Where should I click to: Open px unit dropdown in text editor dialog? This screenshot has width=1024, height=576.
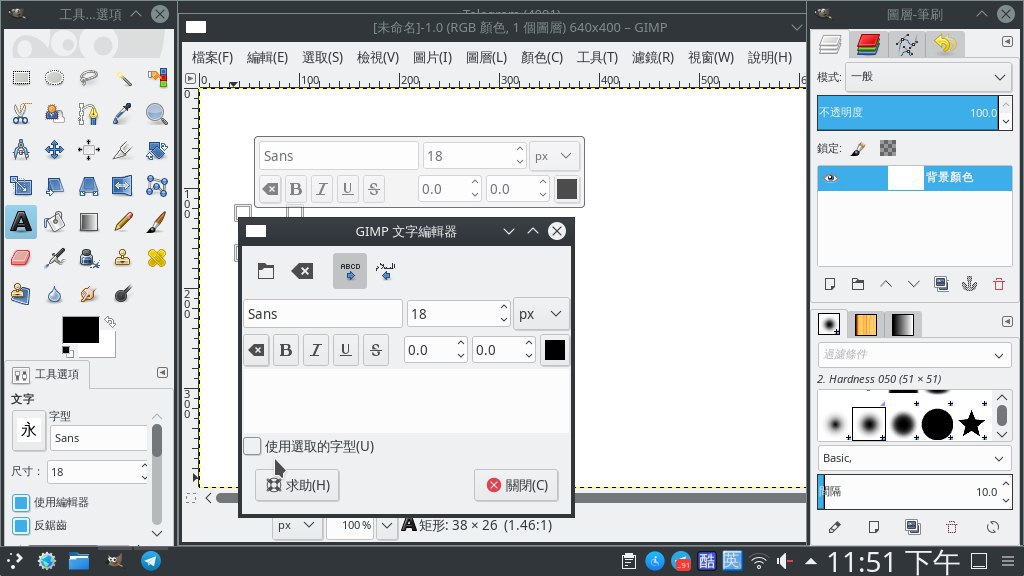541,314
